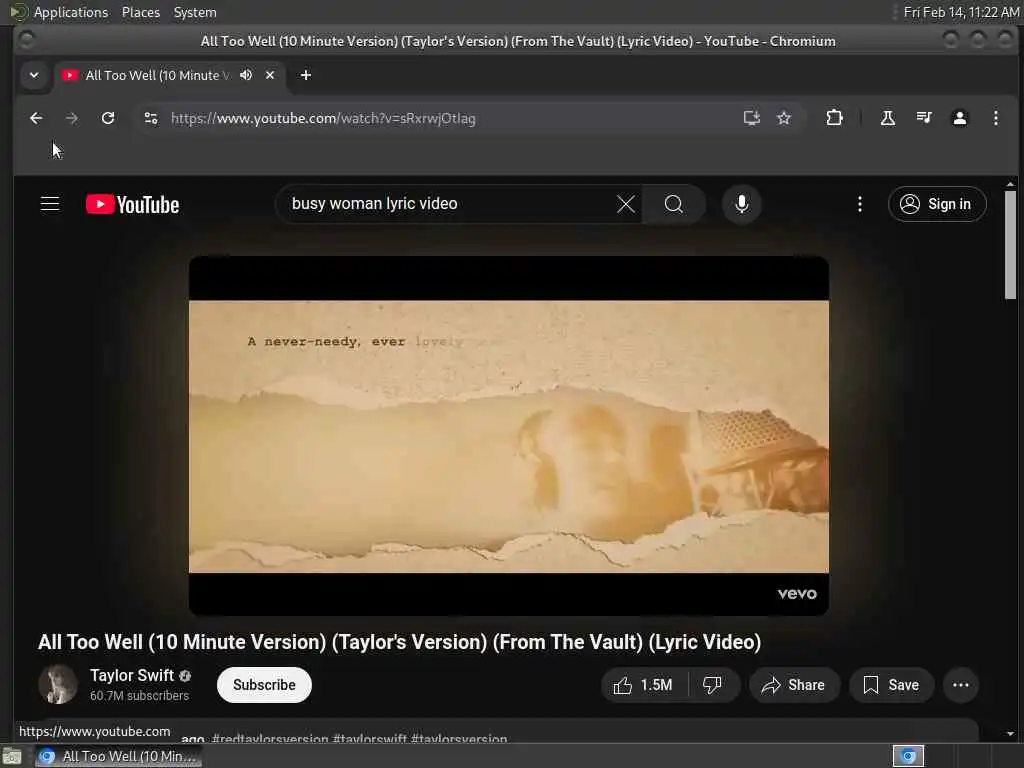This screenshot has width=1024, height=768.
Task: Open Chrome Labs flask icon
Action: tap(888, 118)
